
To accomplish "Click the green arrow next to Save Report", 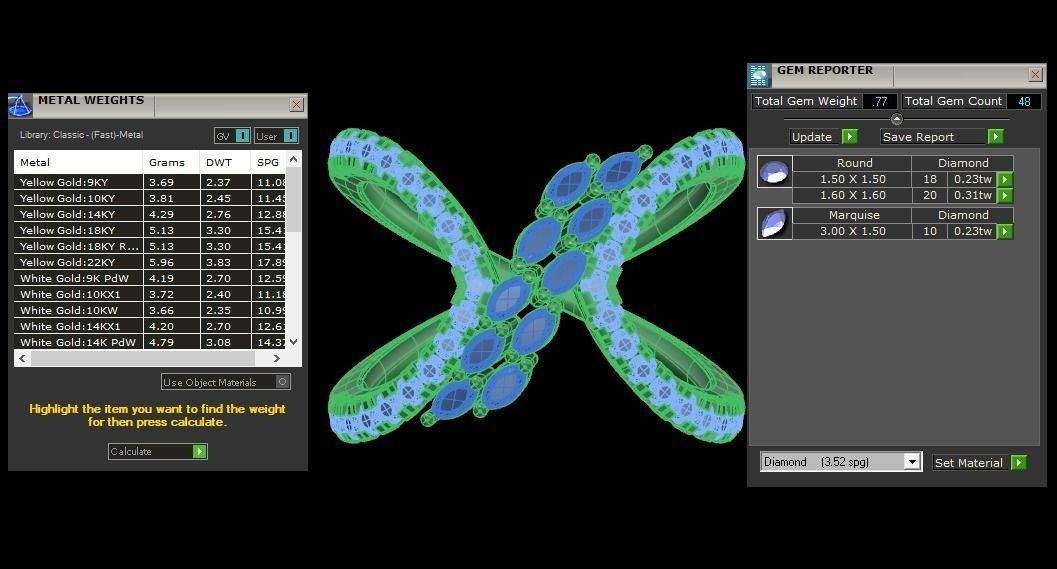I will click(995, 137).
